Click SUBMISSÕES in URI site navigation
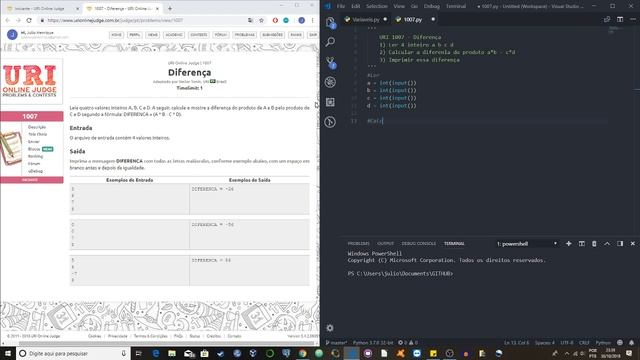Viewport: 640px width, 360px height. click(272, 35)
